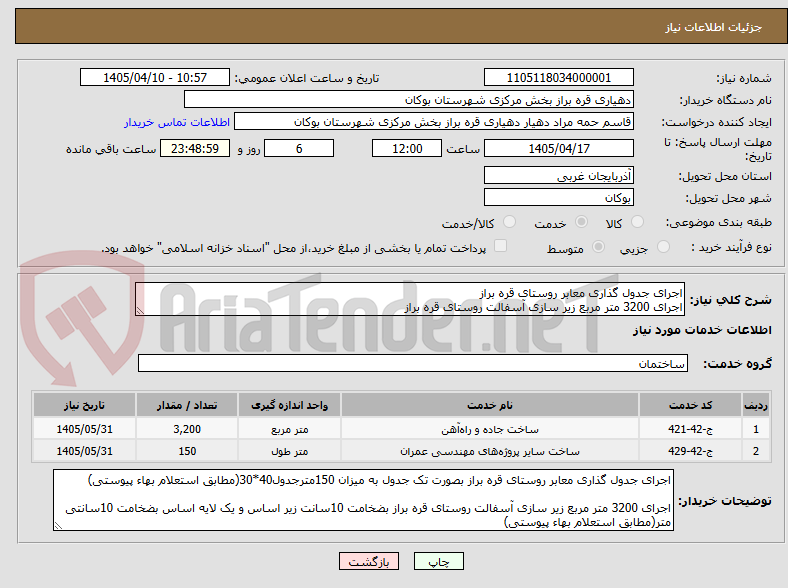Viewport: 788px width, 588px height.
Task: Click the کد خدمت column header
Action: coord(691,405)
